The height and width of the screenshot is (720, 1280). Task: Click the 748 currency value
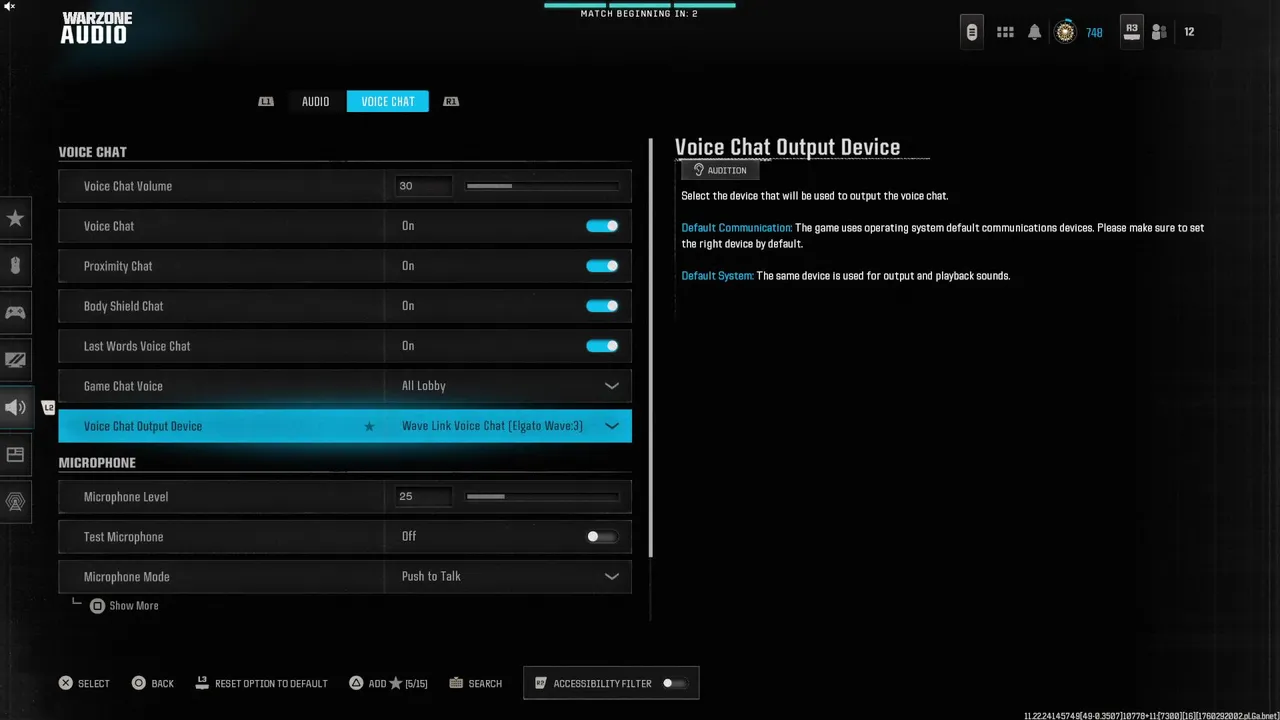tap(1094, 32)
